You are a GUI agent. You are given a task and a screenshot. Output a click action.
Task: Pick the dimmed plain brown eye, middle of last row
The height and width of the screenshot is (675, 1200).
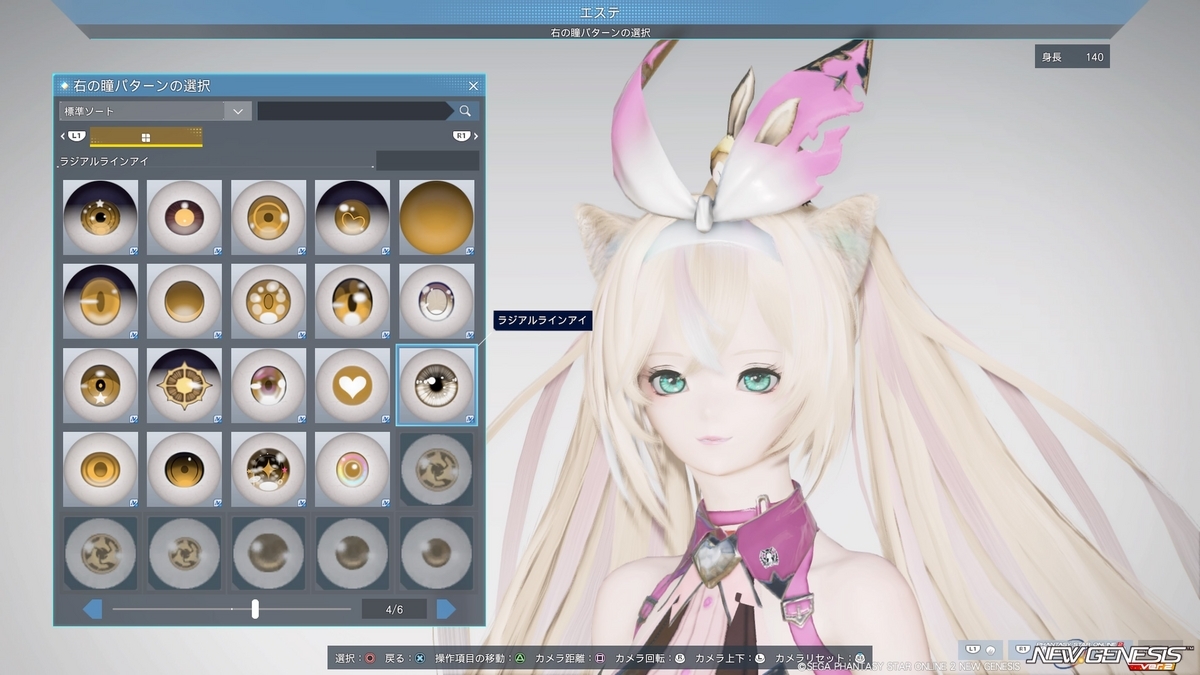click(269, 553)
